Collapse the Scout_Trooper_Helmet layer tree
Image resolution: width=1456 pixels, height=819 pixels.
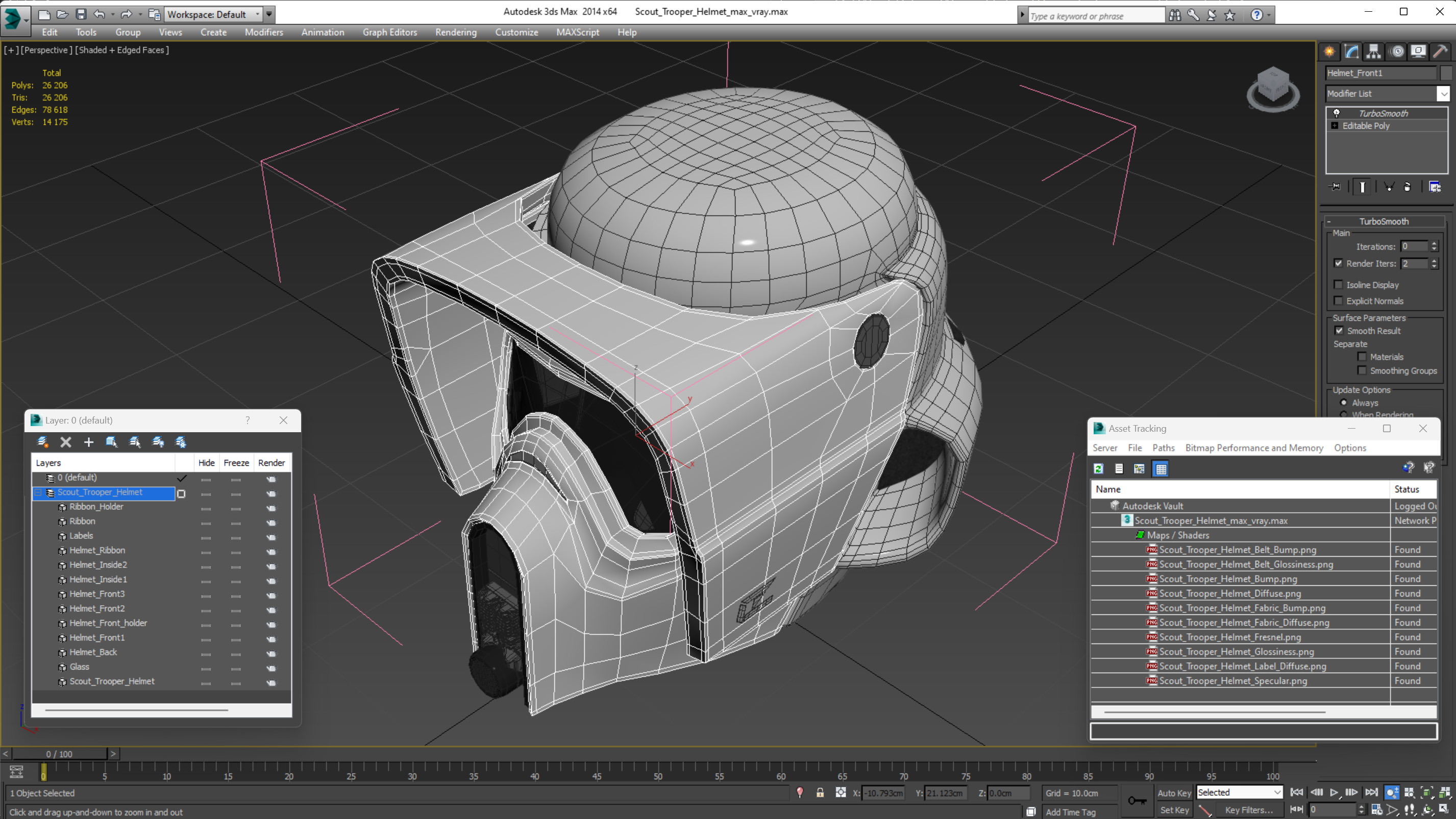click(38, 492)
